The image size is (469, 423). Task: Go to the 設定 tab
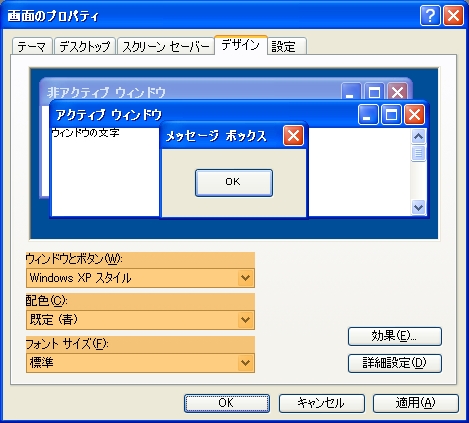click(287, 46)
